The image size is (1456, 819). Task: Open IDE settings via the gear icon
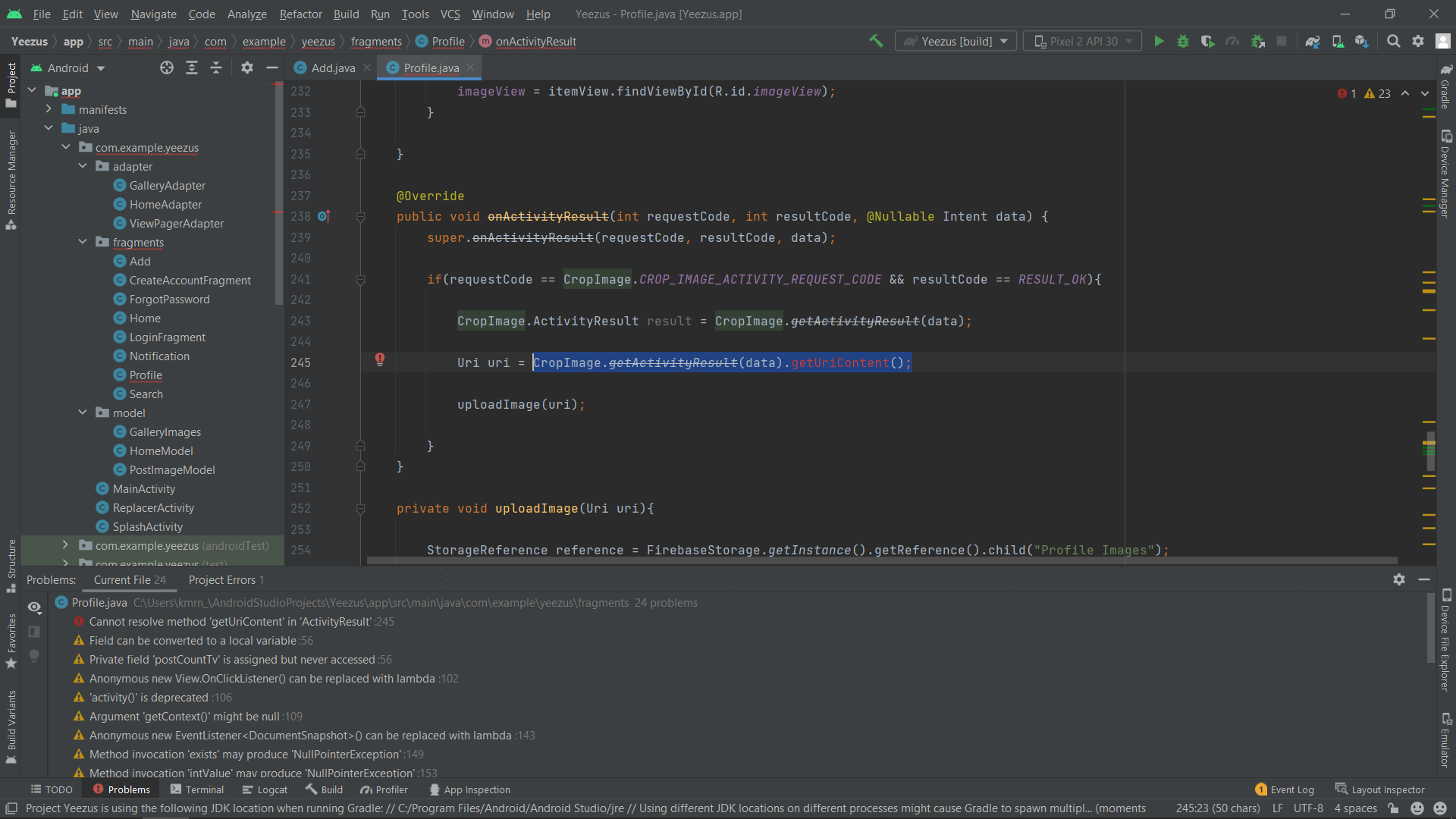(x=1419, y=42)
